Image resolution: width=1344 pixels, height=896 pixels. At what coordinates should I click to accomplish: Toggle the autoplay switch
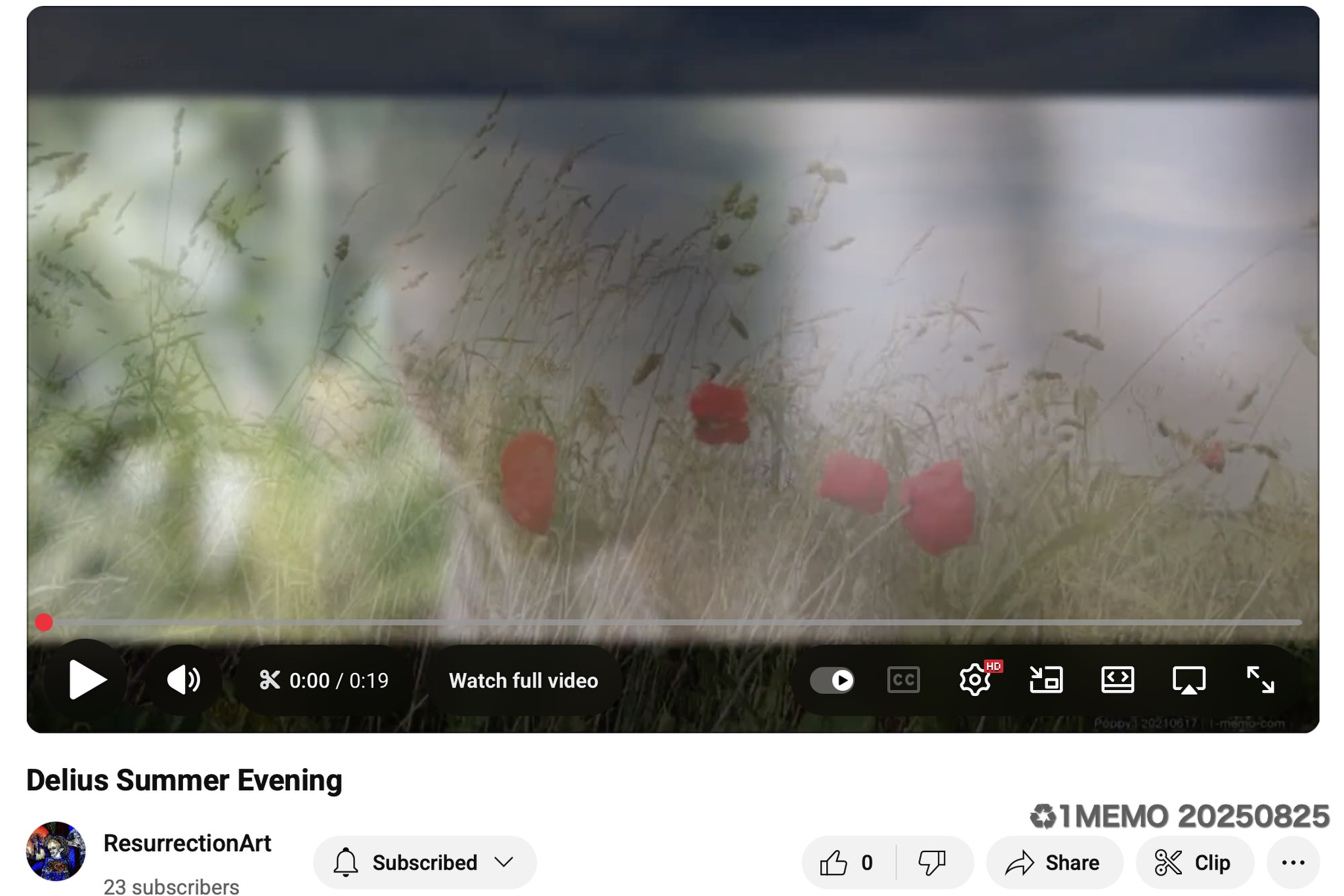click(x=832, y=680)
